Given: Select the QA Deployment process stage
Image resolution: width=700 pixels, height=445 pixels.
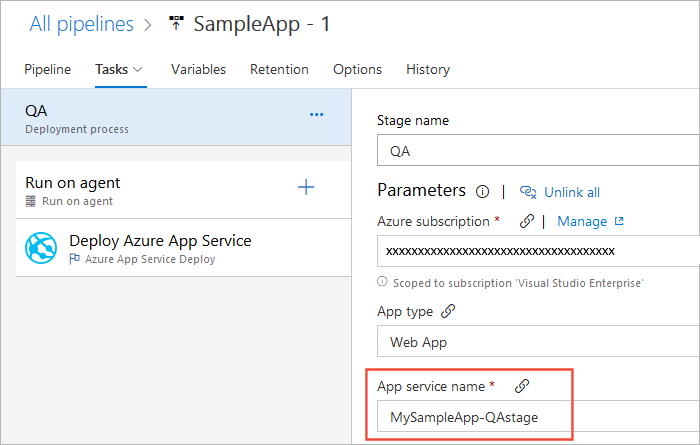Looking at the screenshot, I should (176, 117).
